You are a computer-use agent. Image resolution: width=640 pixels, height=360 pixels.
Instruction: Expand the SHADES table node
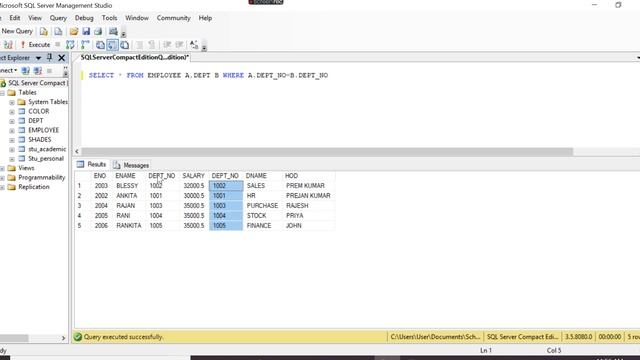click(12, 140)
